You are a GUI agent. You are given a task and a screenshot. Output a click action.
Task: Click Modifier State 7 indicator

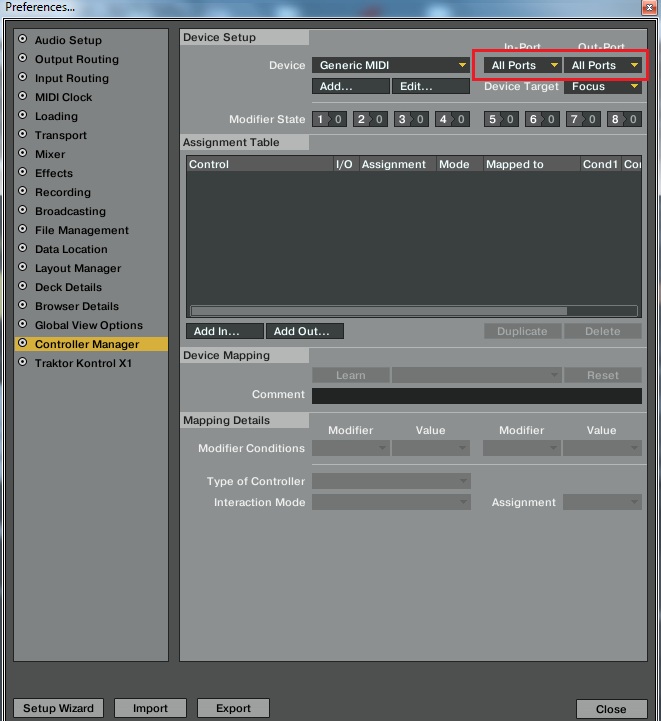[583, 119]
